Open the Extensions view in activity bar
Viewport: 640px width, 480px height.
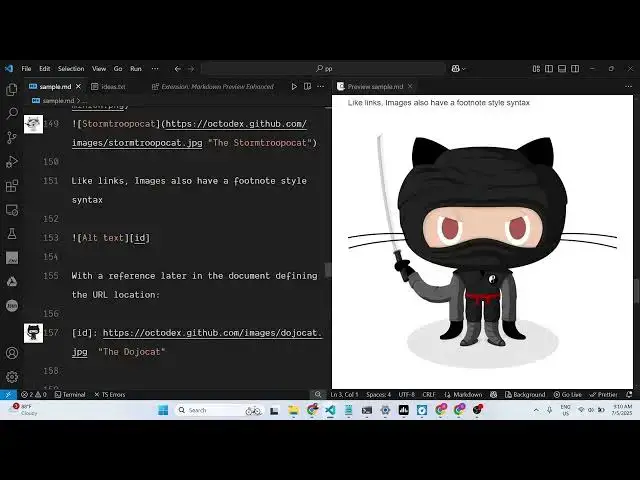12,186
